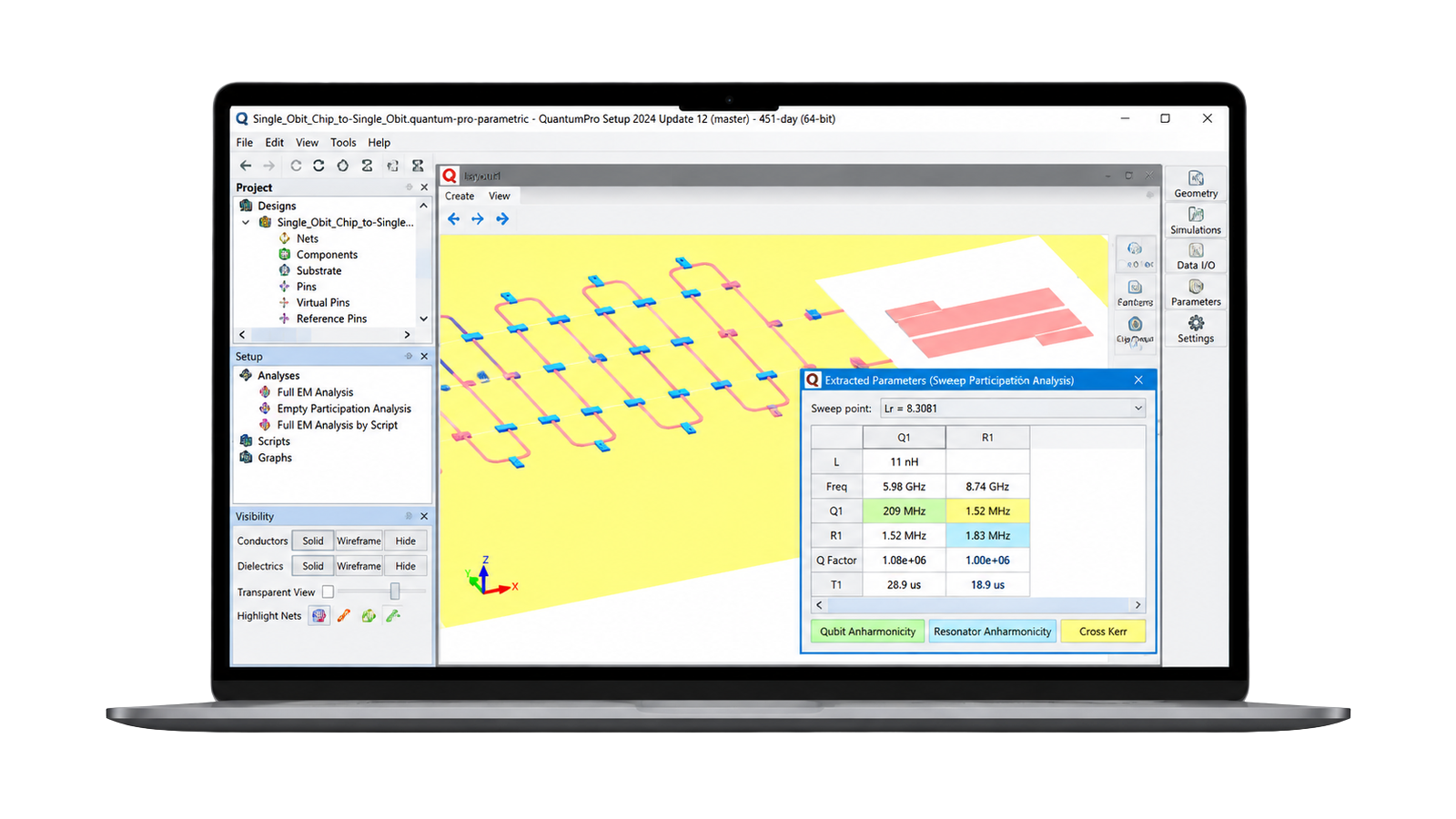Select Pins in the Project tree

(x=307, y=287)
